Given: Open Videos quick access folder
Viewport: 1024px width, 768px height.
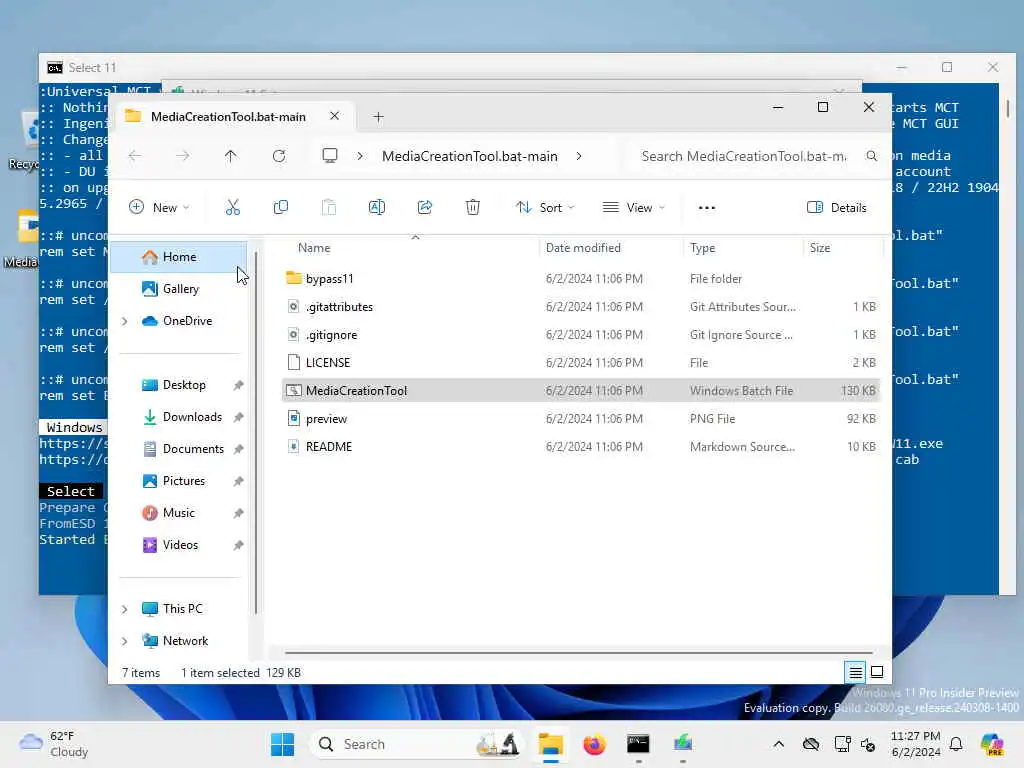Looking at the screenshot, I should [x=180, y=545].
